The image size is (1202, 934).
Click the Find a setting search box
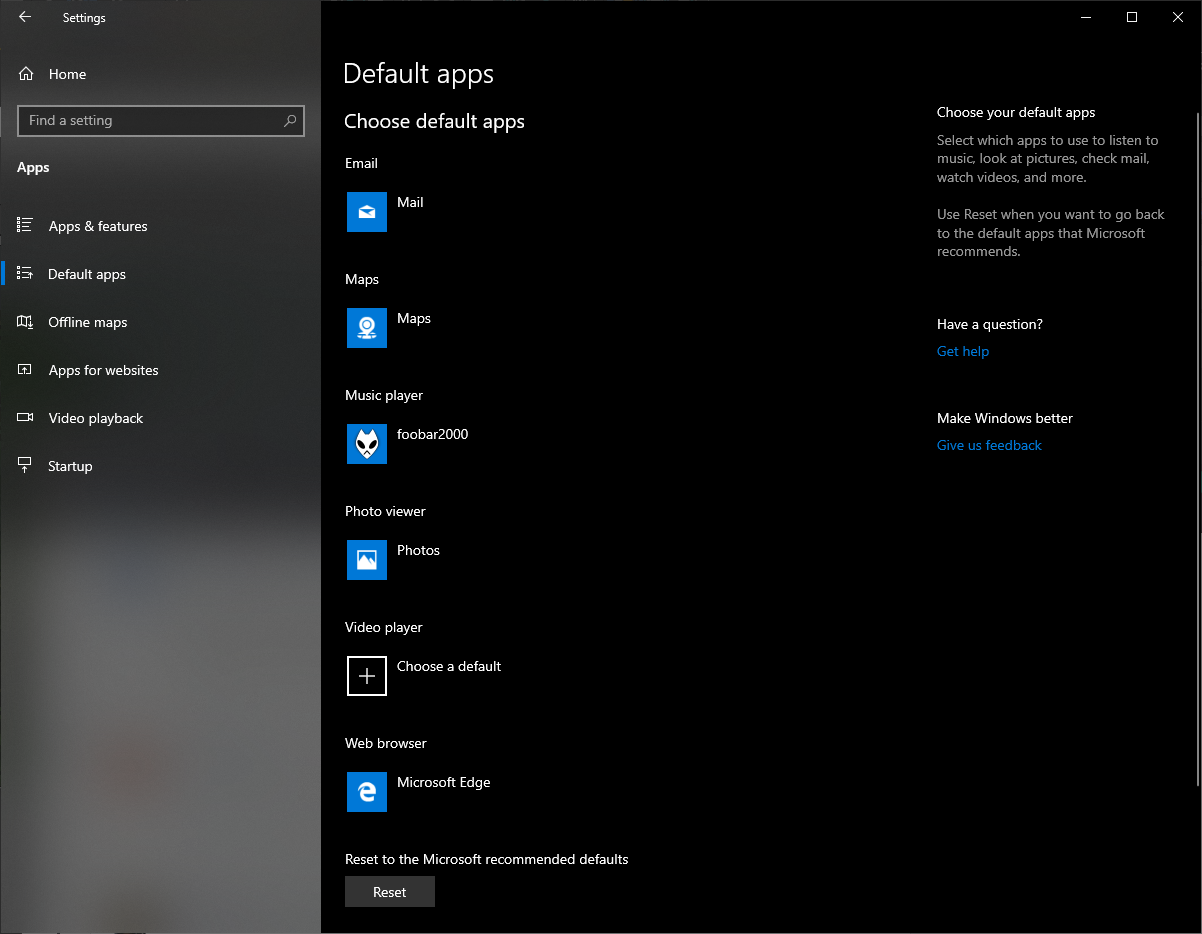coord(161,121)
